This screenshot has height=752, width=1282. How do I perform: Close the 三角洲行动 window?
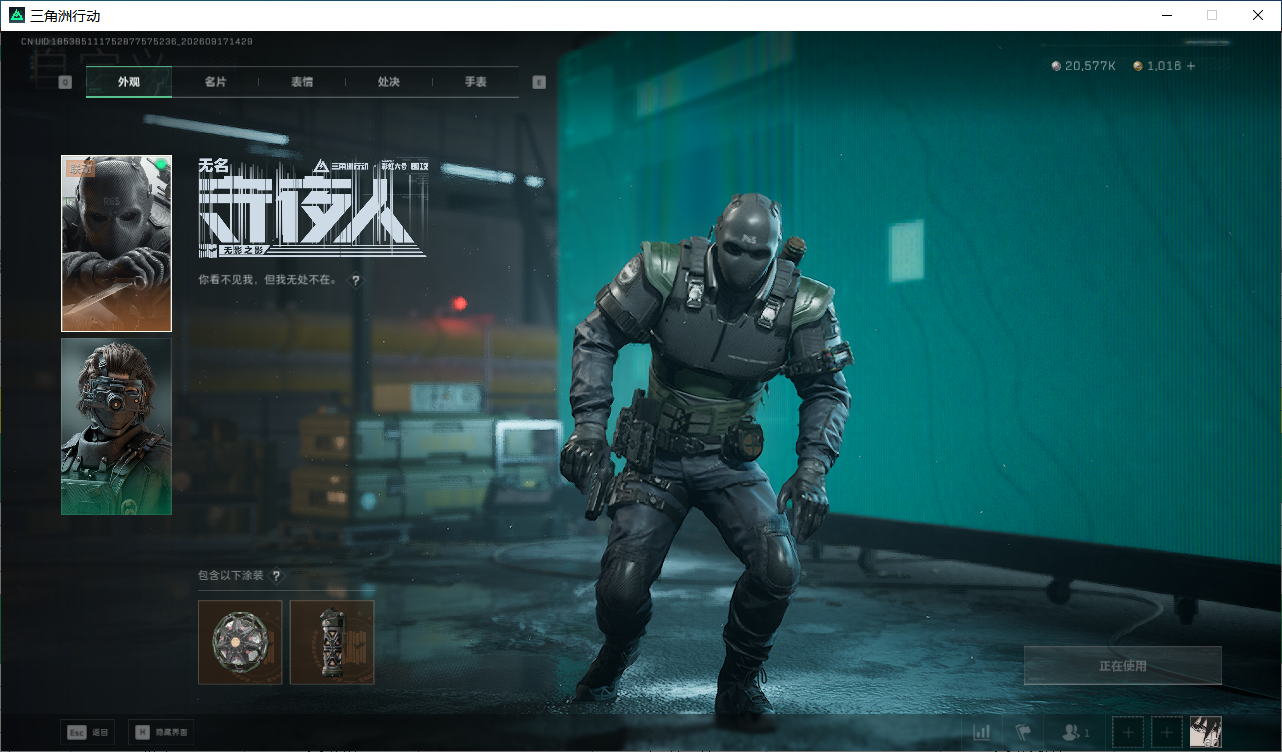(1258, 16)
